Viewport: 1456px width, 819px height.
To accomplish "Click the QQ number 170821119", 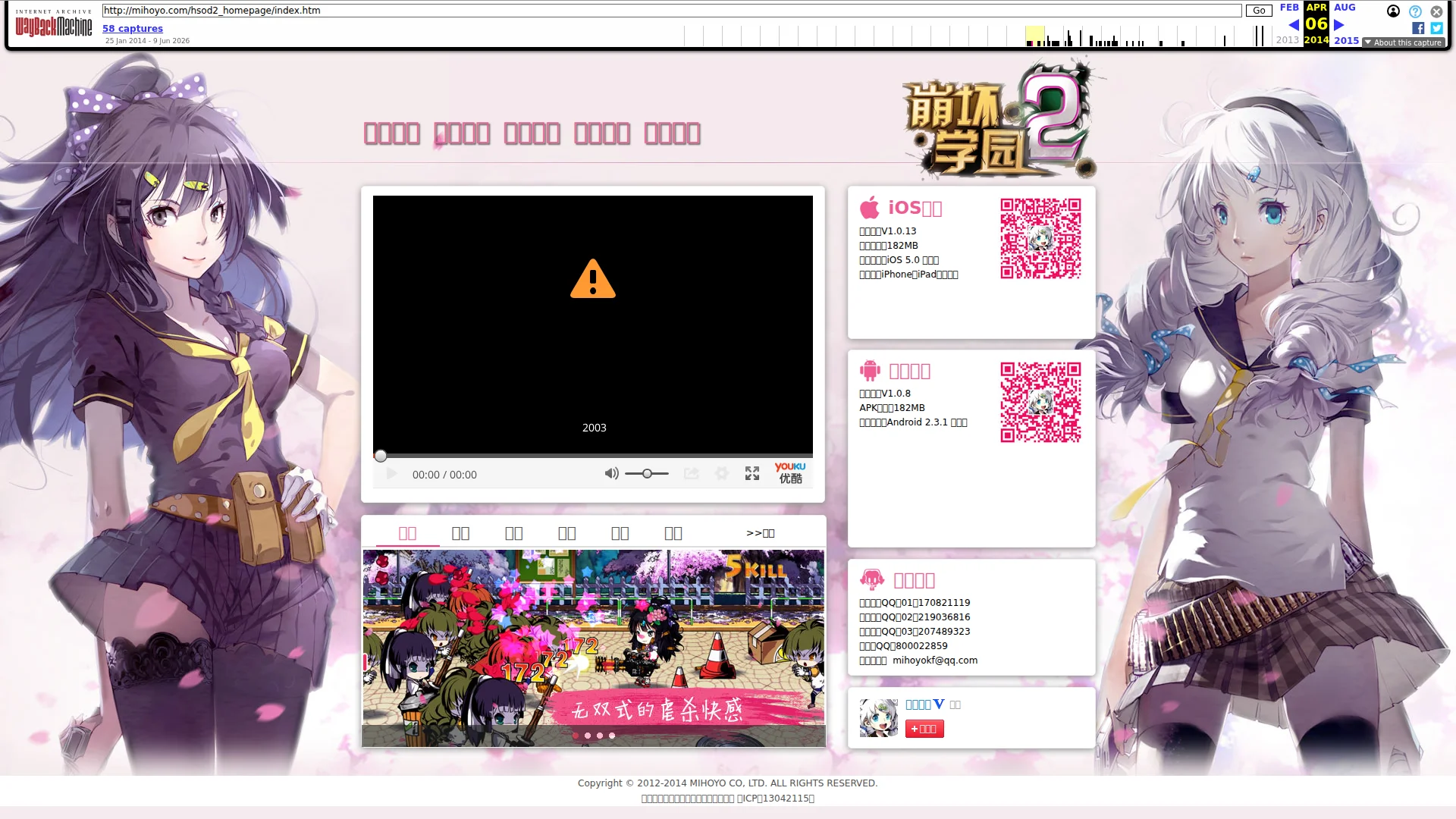I will point(944,603).
